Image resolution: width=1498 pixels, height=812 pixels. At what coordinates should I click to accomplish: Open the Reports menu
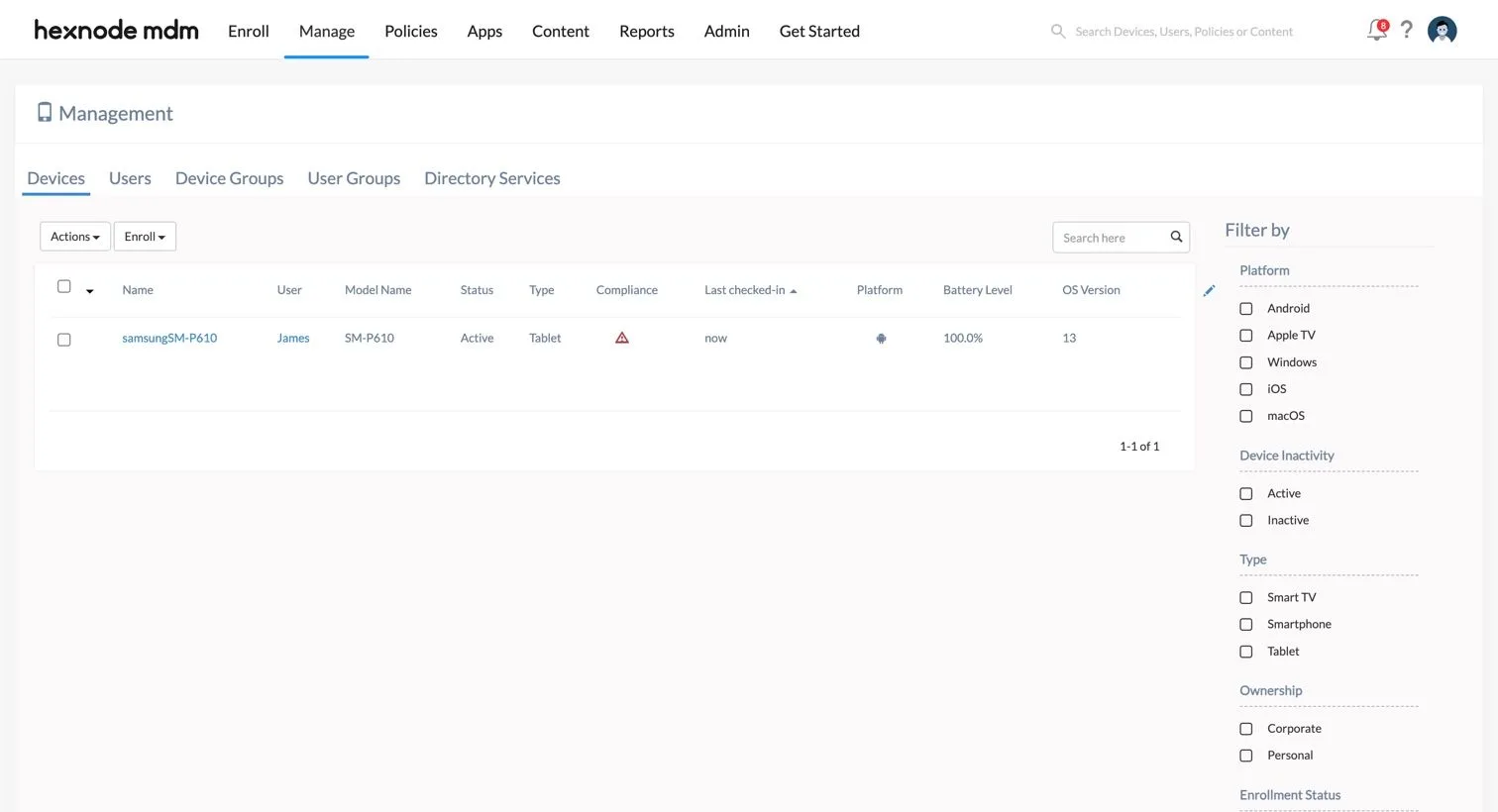click(x=647, y=31)
